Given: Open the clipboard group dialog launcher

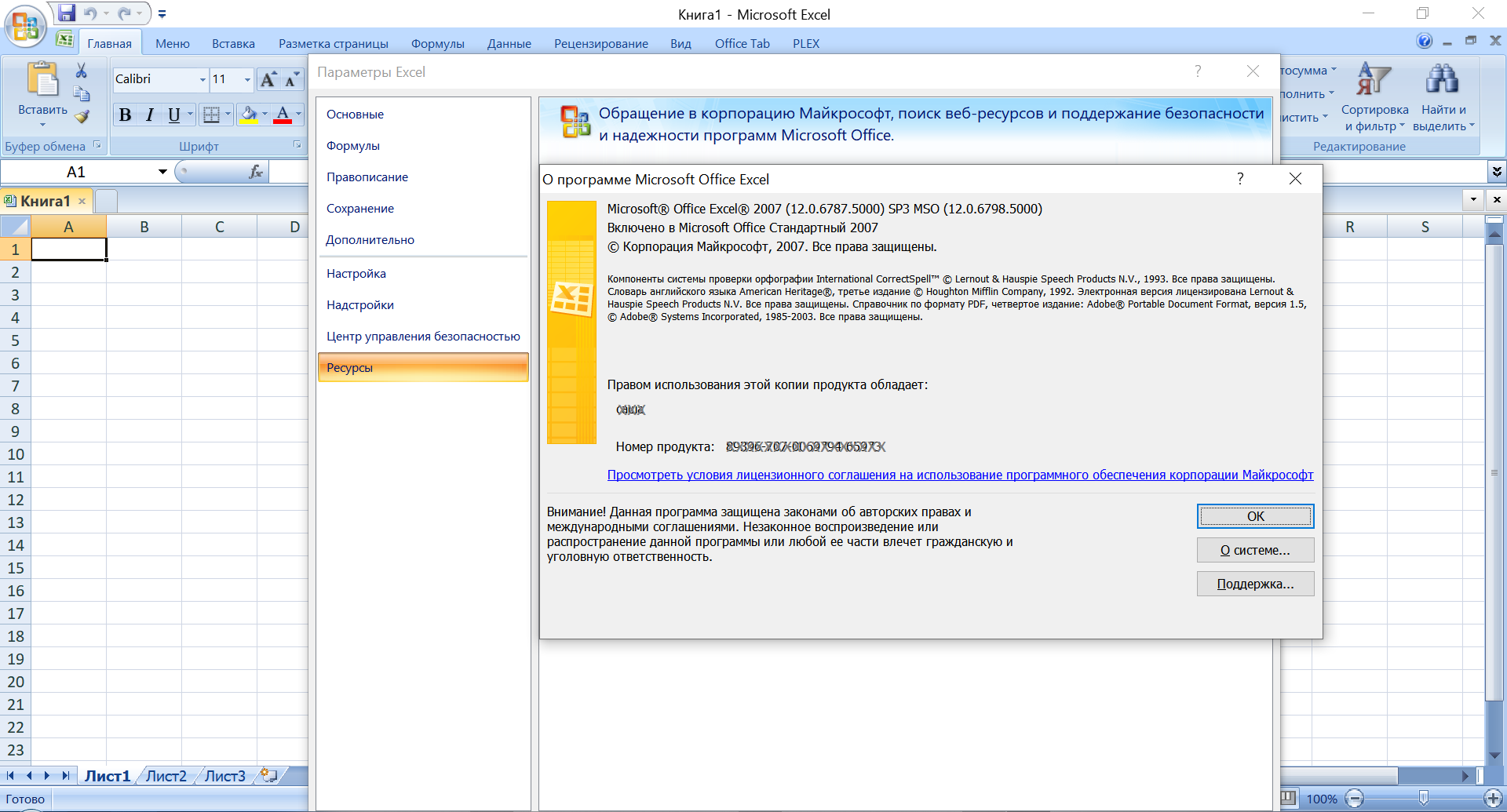Looking at the screenshot, I should (x=97, y=145).
